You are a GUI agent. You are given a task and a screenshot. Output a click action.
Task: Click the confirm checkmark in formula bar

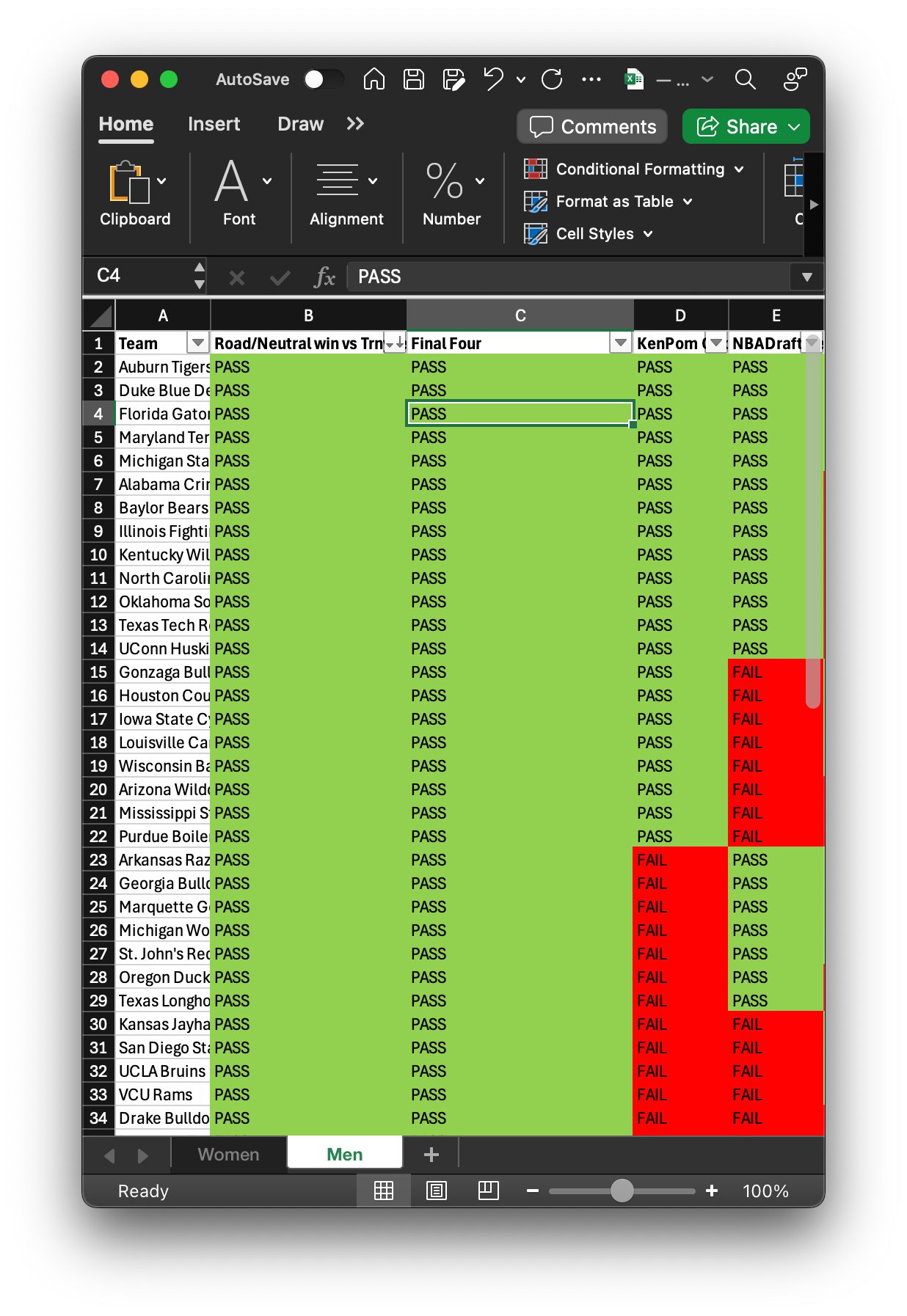(280, 277)
